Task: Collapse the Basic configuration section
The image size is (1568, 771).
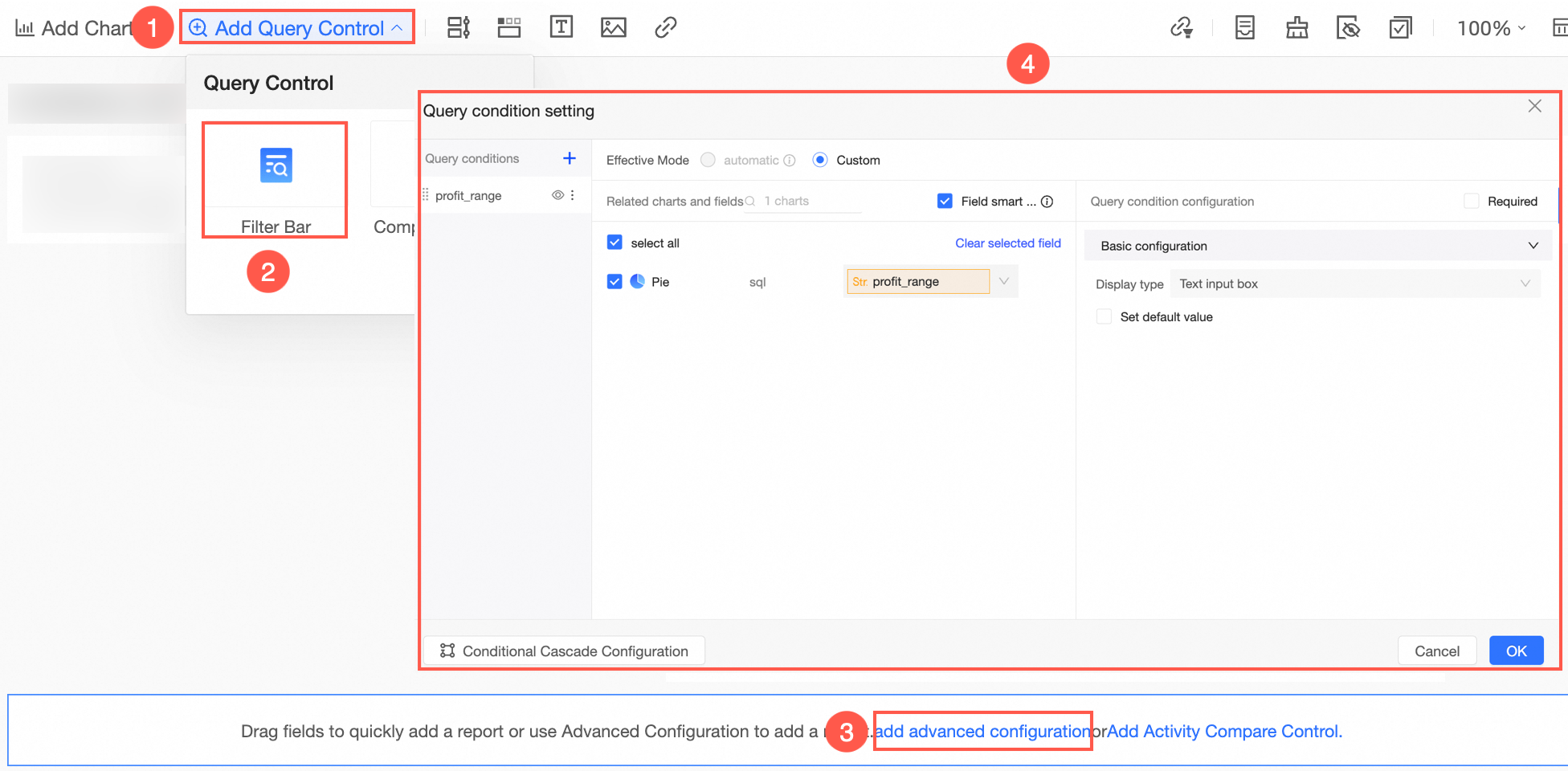Action: (x=1317, y=246)
